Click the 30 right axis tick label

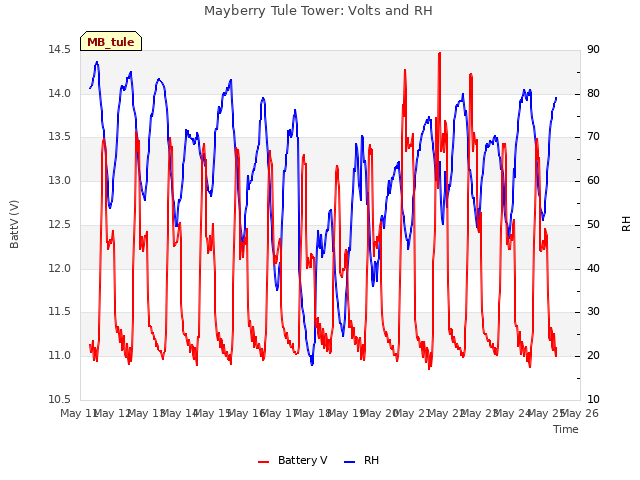(x=593, y=312)
